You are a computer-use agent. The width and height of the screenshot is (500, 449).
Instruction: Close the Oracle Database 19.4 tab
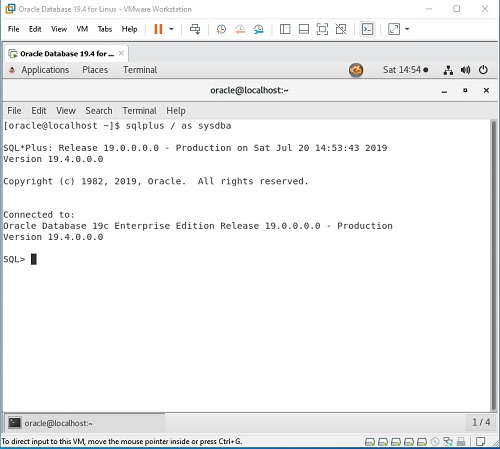tap(121, 53)
